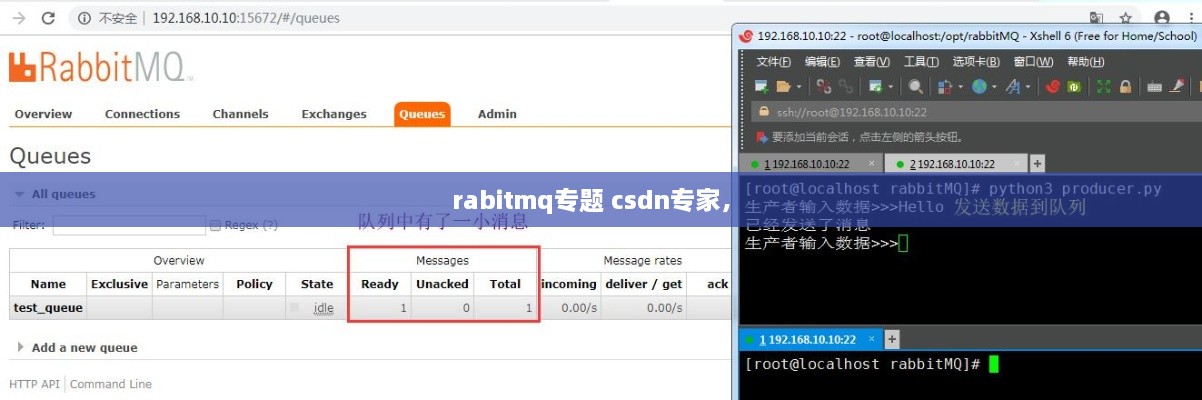Add new tab in lower Xshell pane
The height and width of the screenshot is (400, 1202).
coord(893,340)
